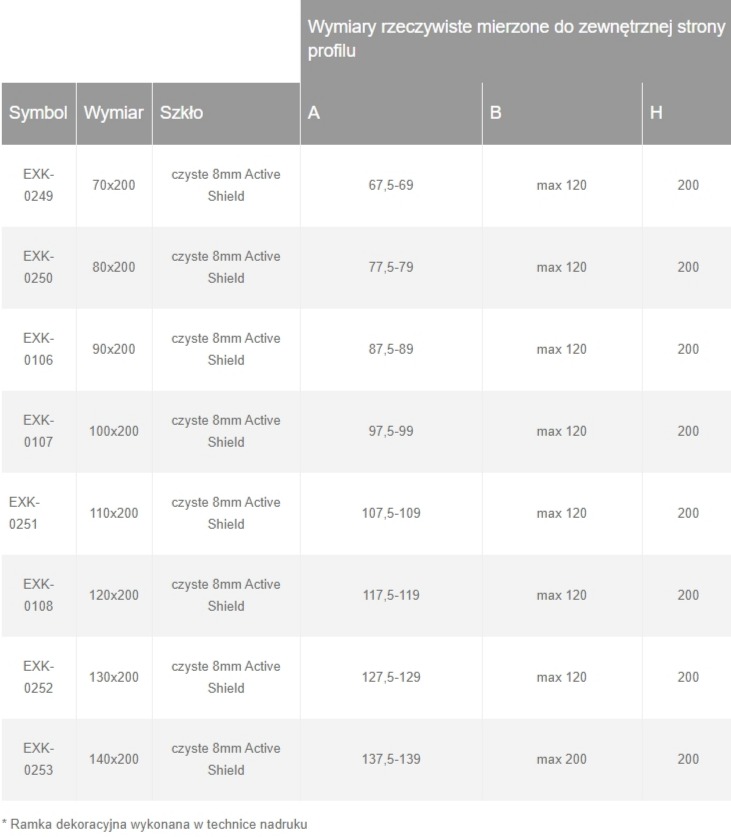Click the max 200 value in column B
Image resolution: width=731 pixels, height=837 pixels.
[x=561, y=759]
